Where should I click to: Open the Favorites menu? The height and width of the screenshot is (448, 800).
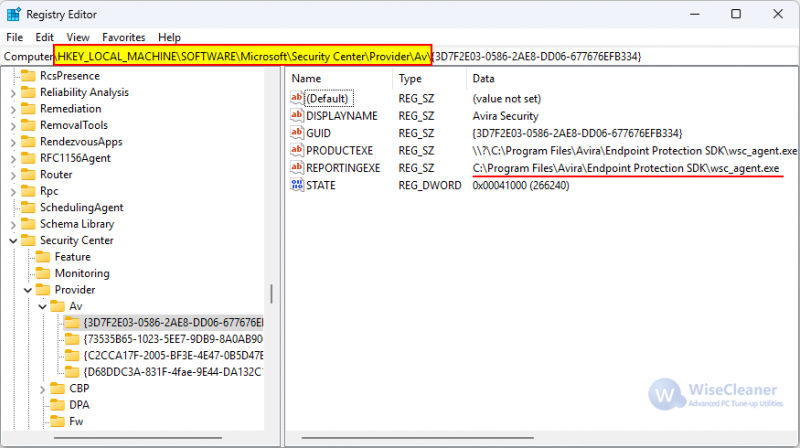tap(123, 37)
